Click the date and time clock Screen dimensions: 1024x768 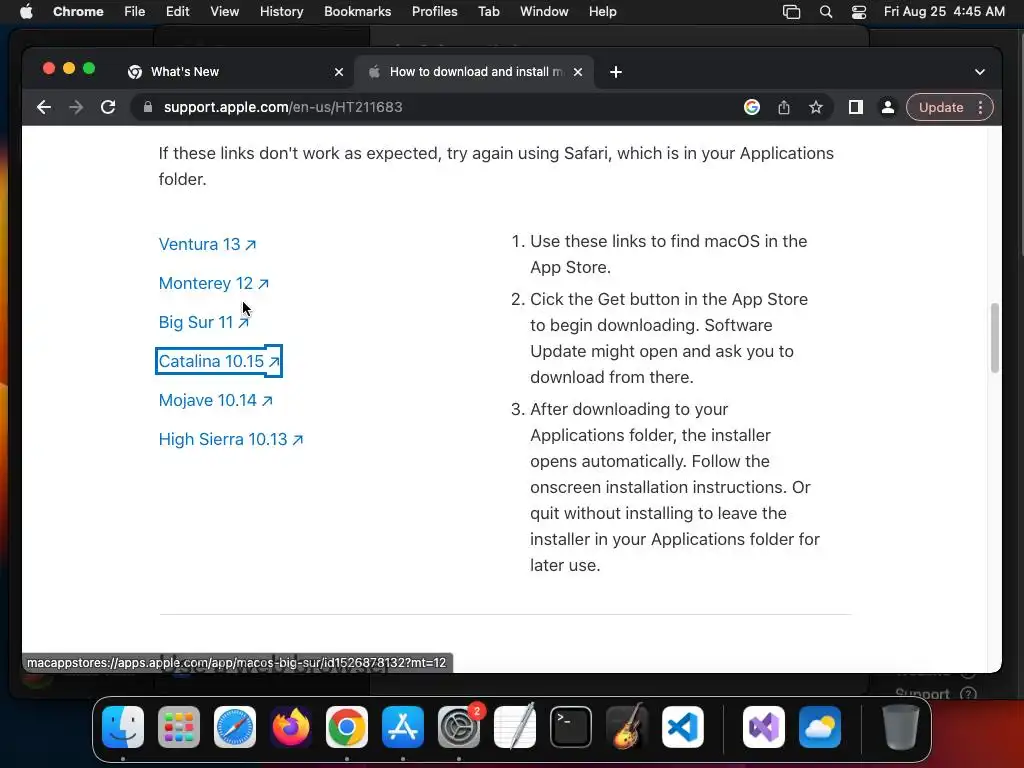[x=944, y=12]
